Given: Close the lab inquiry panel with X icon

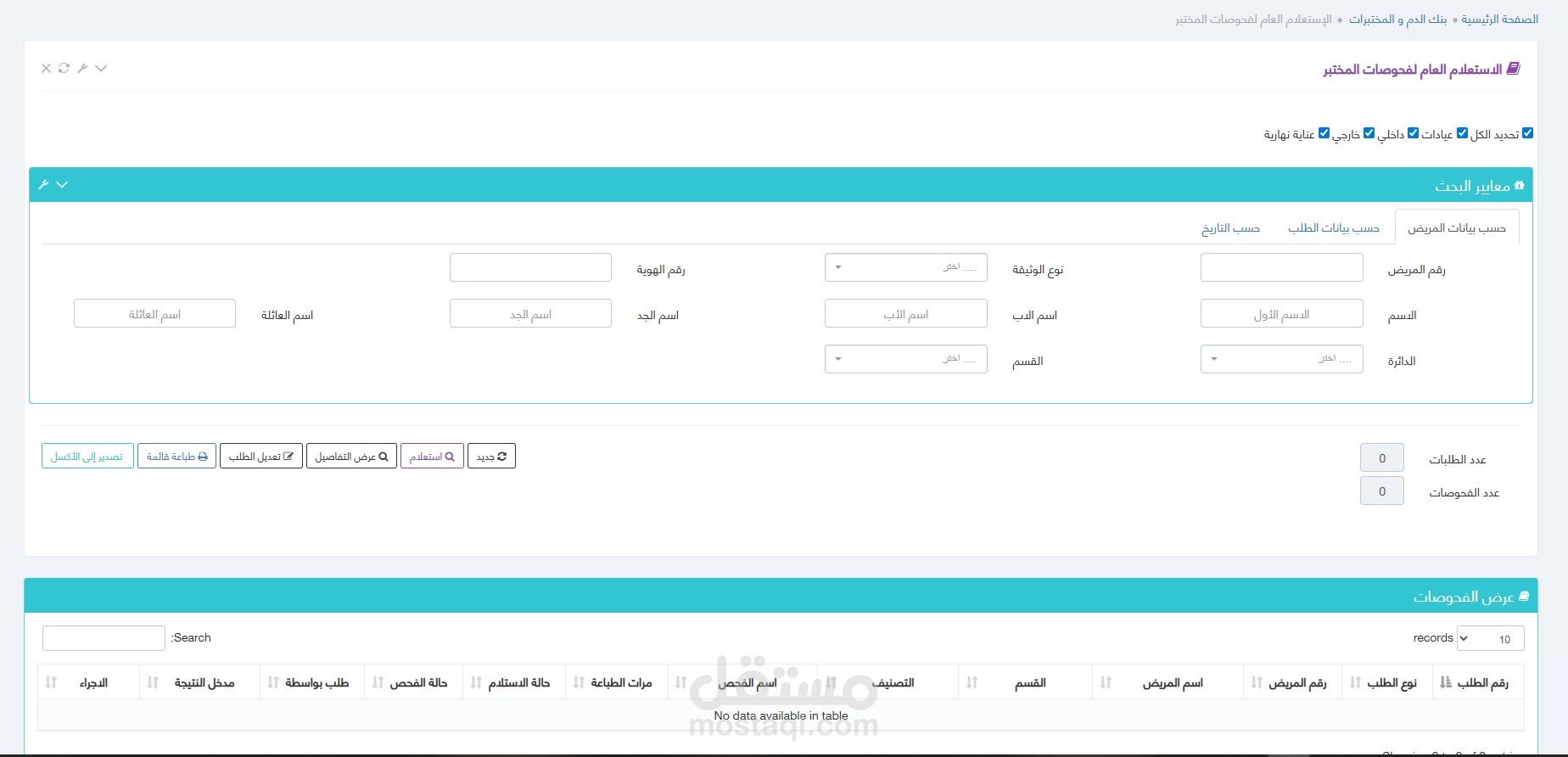Looking at the screenshot, I should (46, 68).
